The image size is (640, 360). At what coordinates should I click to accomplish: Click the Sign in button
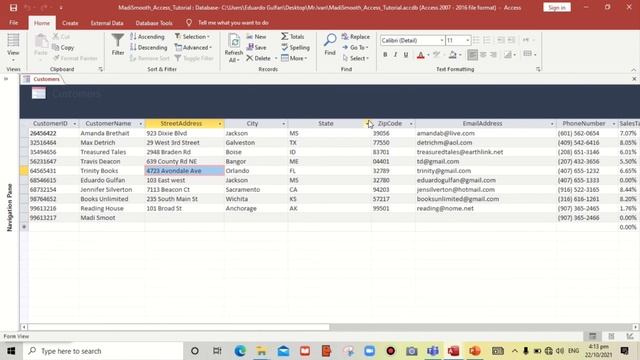[557, 7]
